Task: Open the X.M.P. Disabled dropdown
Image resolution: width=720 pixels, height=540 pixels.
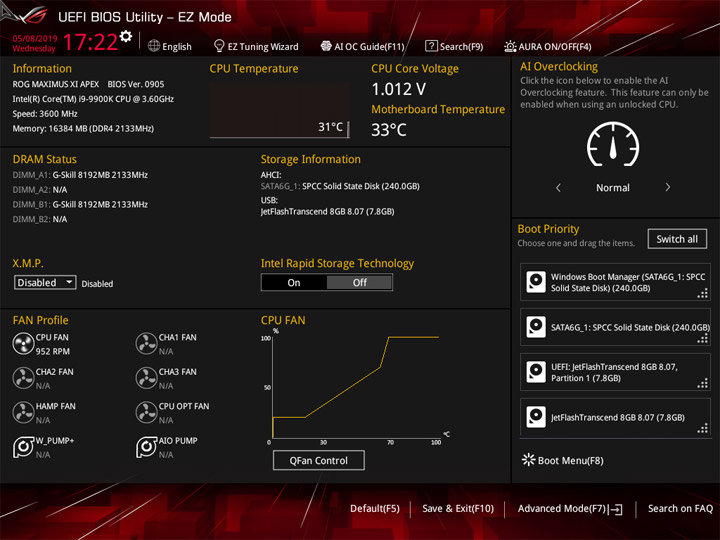Action: 45,282
